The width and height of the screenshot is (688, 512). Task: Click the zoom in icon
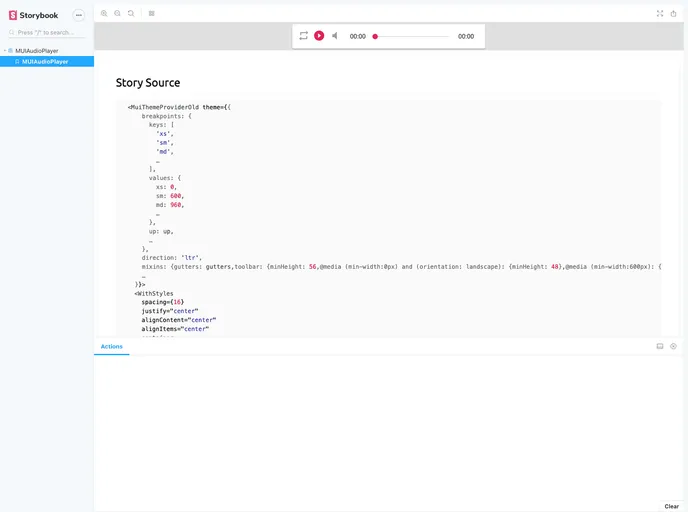104,13
